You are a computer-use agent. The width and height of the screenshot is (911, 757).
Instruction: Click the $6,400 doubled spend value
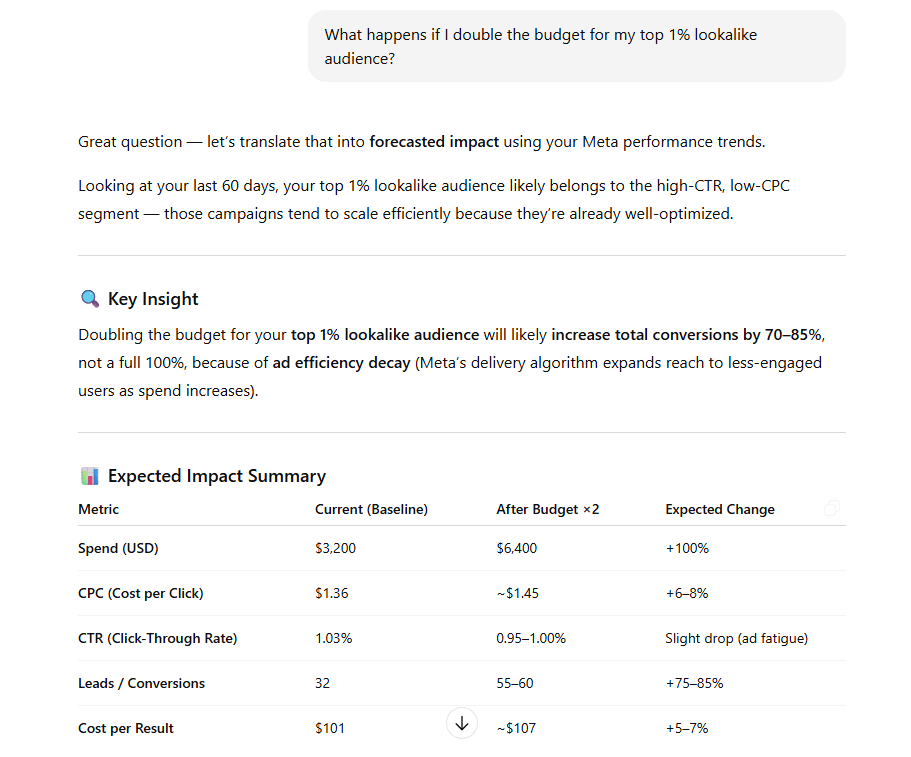[516, 549]
